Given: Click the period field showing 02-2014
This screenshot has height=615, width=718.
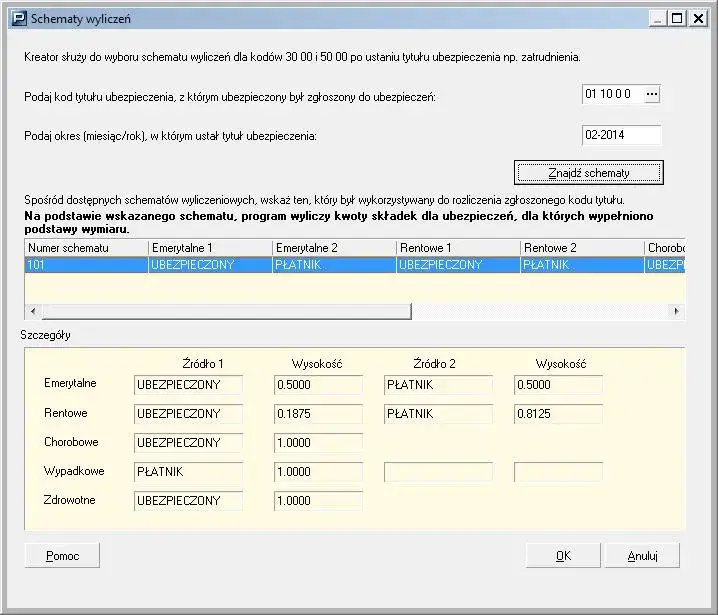Looking at the screenshot, I should click(621, 135).
